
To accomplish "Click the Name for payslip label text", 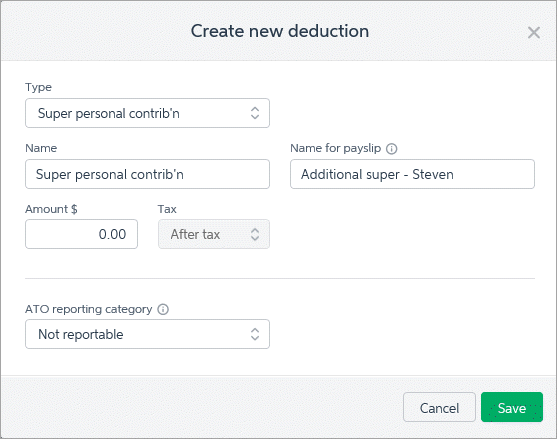I will point(336,148).
